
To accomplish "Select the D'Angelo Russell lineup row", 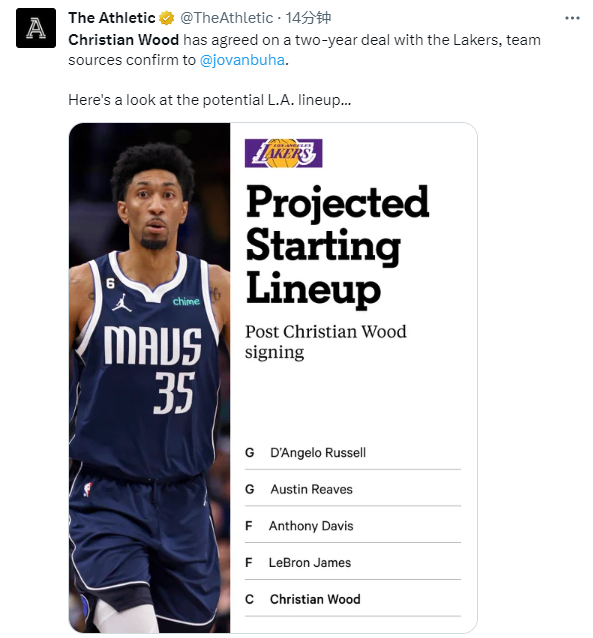I will click(352, 453).
